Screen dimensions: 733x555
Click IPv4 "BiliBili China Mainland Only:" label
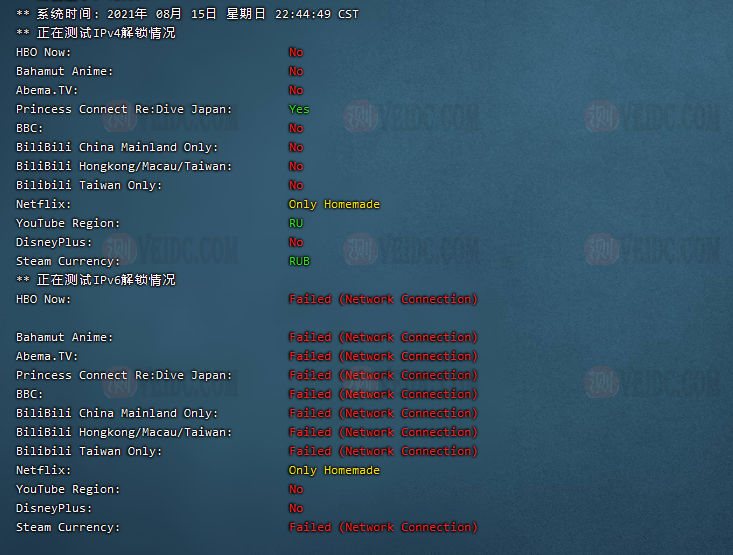click(117, 147)
